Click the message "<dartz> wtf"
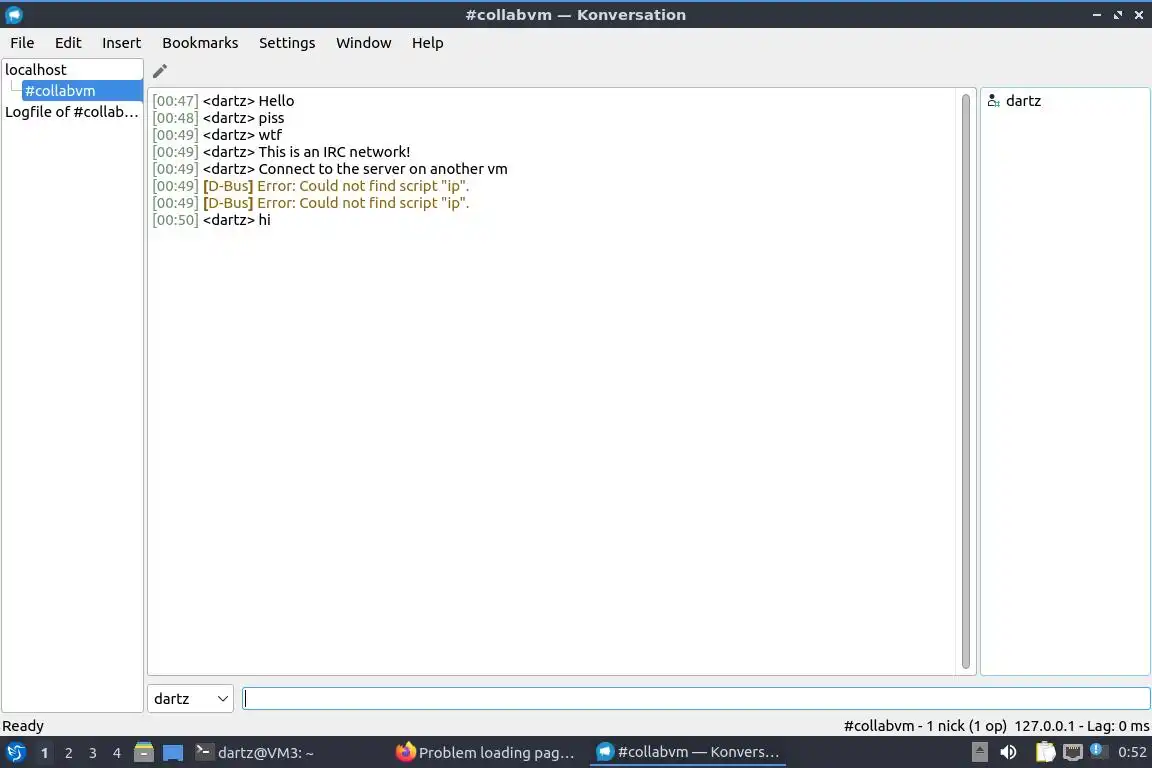Screen dimensions: 1152x768 click(x=242, y=135)
